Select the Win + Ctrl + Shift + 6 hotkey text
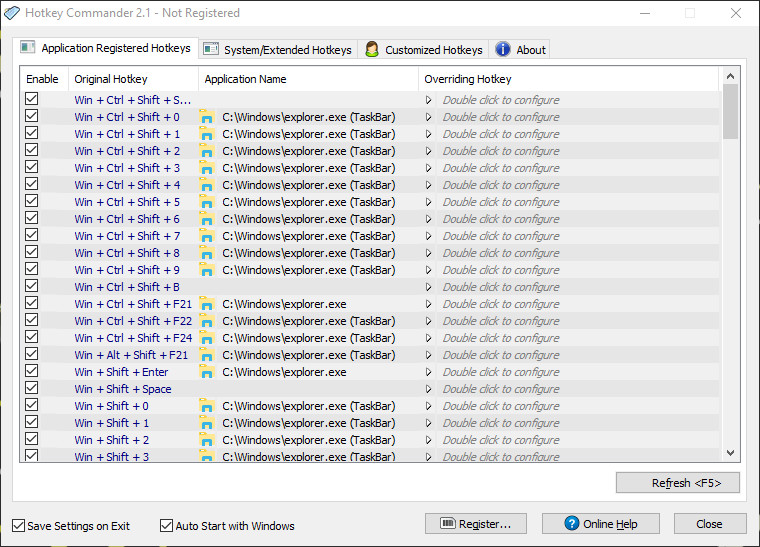760x547 pixels. [x=127, y=219]
